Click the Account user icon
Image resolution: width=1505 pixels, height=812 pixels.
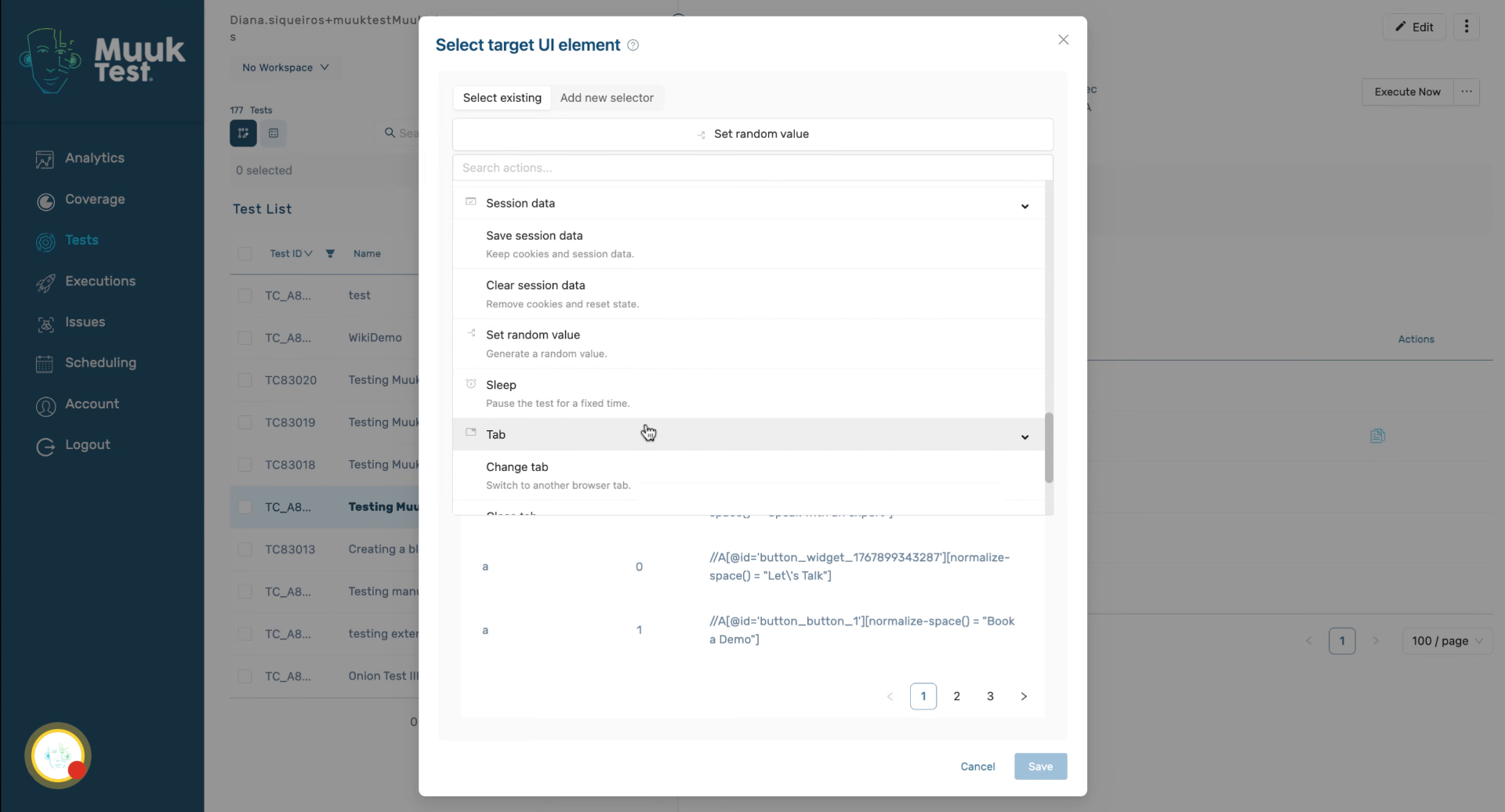tap(45, 406)
